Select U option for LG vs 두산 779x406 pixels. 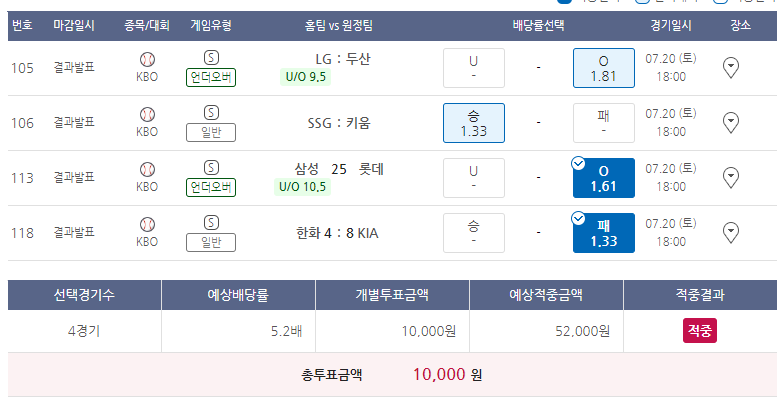click(x=474, y=68)
